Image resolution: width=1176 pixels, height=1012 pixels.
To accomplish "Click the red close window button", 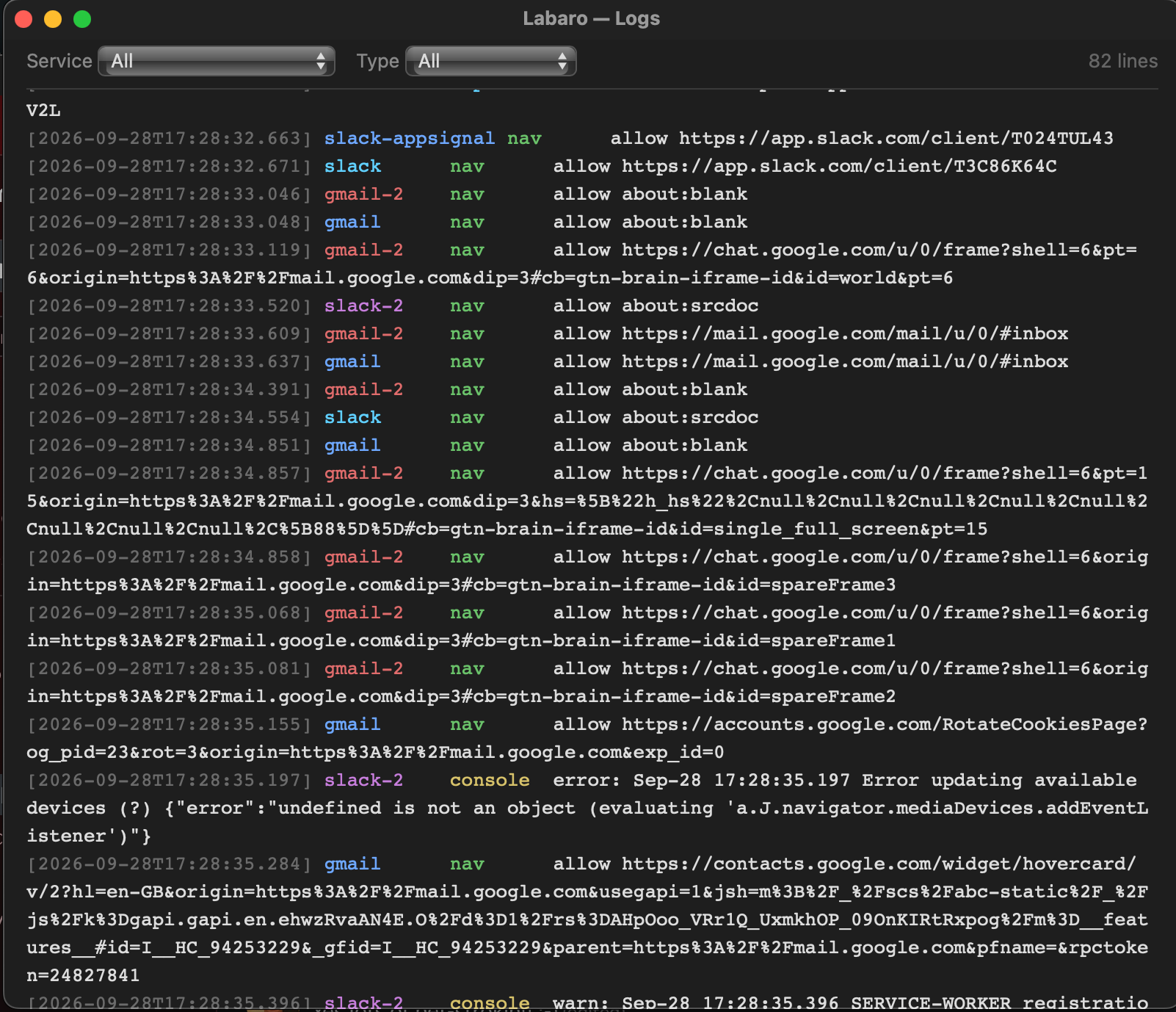I will coord(23,19).
